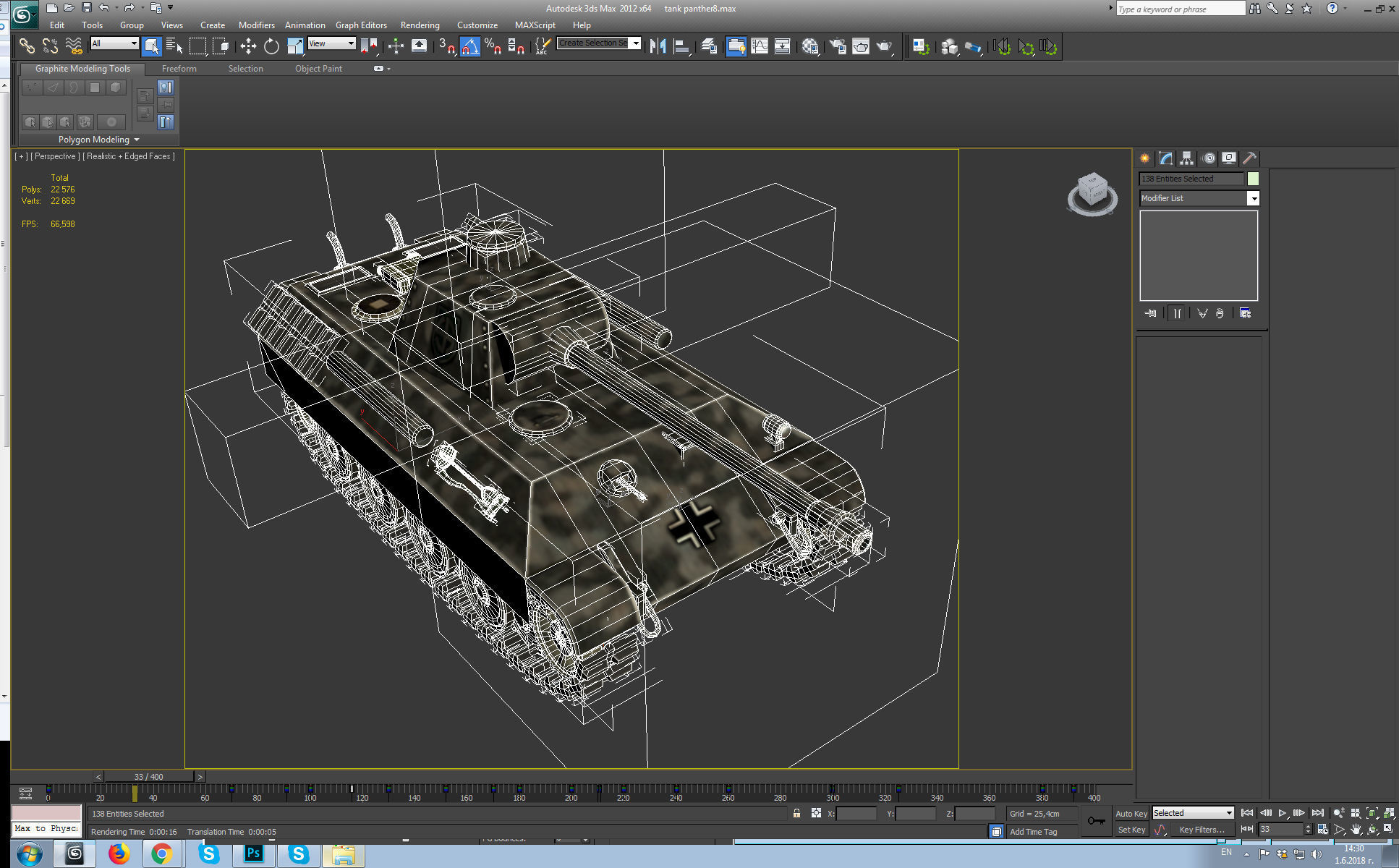This screenshot has width=1399, height=868.
Task: Click the time slider 33 / 400 handle
Action: [149, 777]
